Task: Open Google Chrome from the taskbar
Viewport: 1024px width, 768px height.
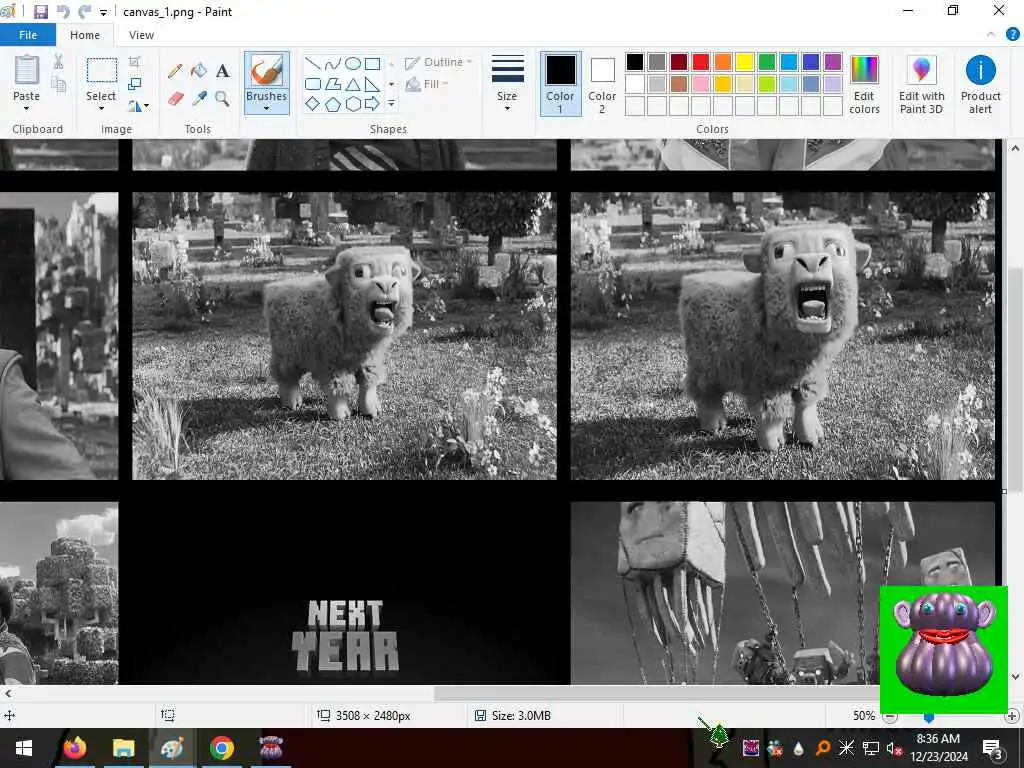Action: pos(222,748)
